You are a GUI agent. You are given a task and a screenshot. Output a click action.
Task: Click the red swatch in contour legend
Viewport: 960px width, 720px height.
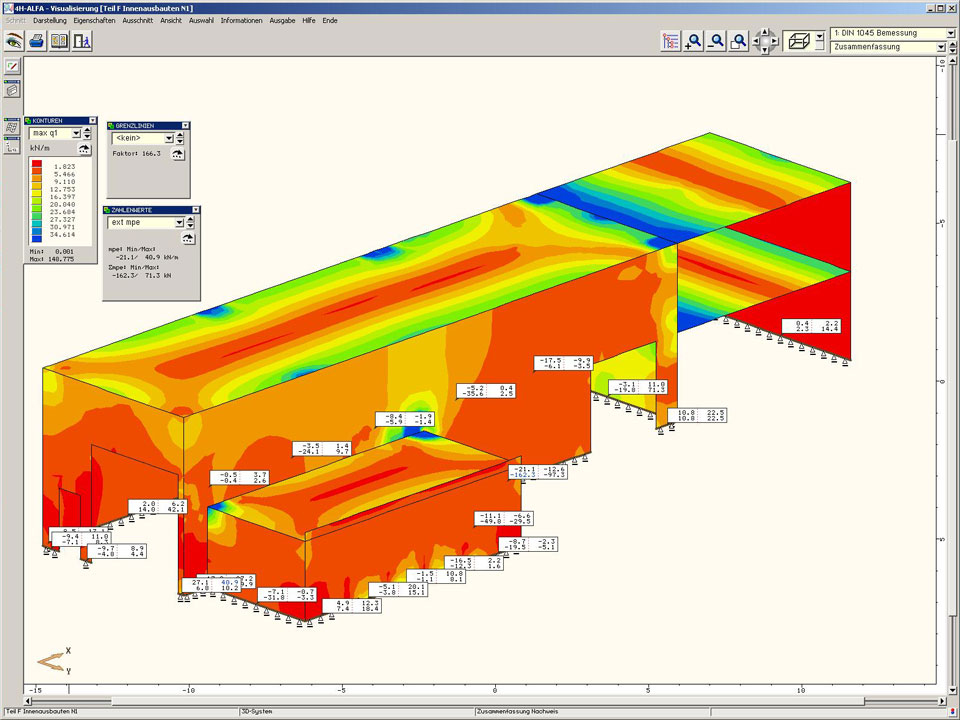click(37, 163)
